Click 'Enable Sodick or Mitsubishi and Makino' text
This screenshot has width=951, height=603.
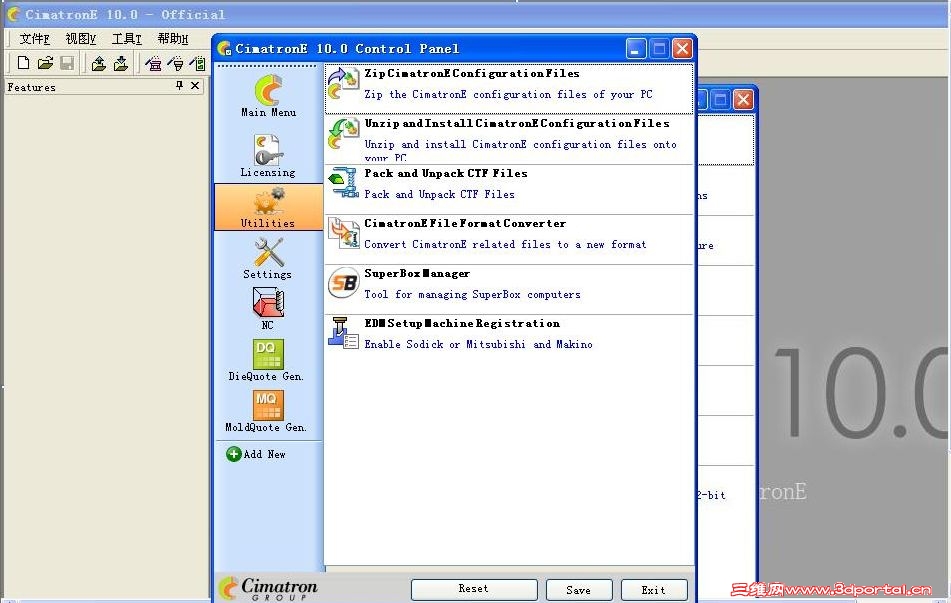pos(478,344)
